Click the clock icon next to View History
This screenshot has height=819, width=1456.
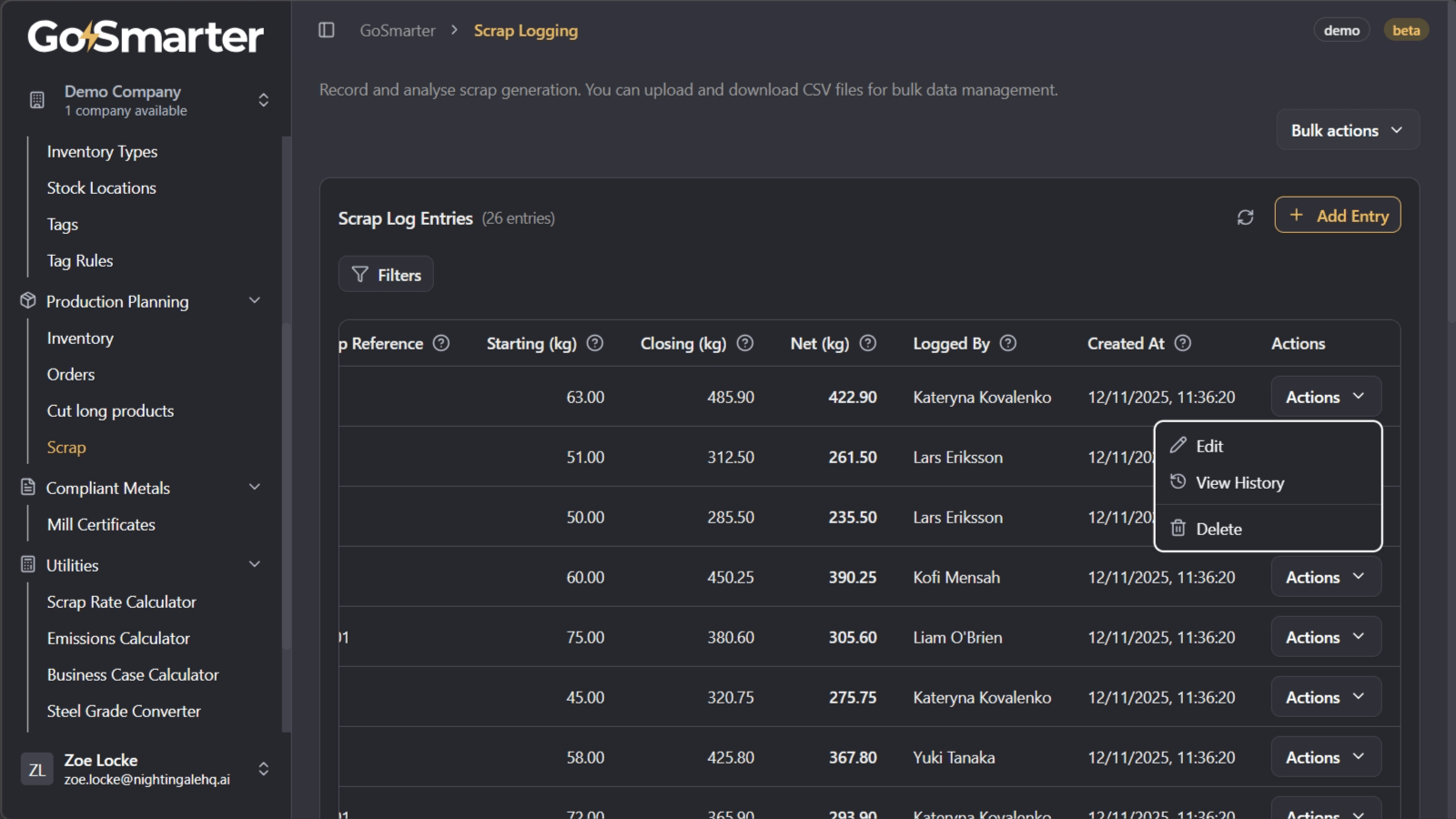pos(1178,482)
